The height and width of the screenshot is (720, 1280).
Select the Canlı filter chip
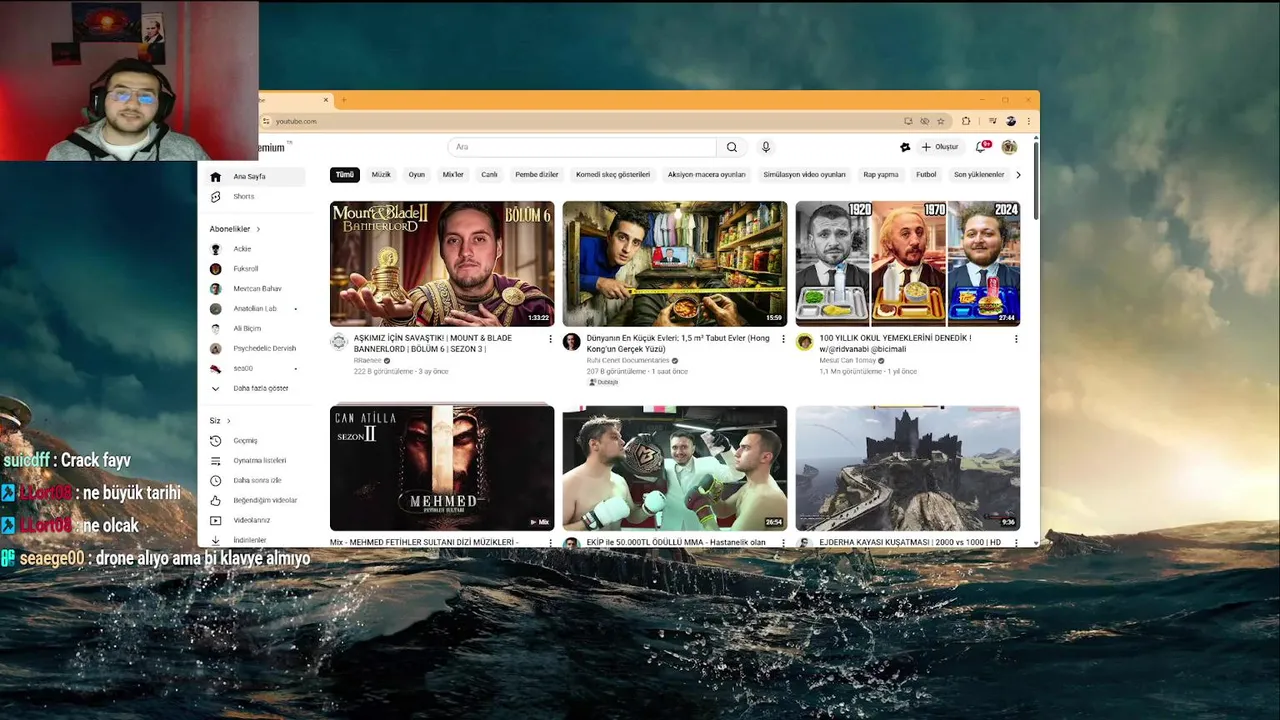489,175
